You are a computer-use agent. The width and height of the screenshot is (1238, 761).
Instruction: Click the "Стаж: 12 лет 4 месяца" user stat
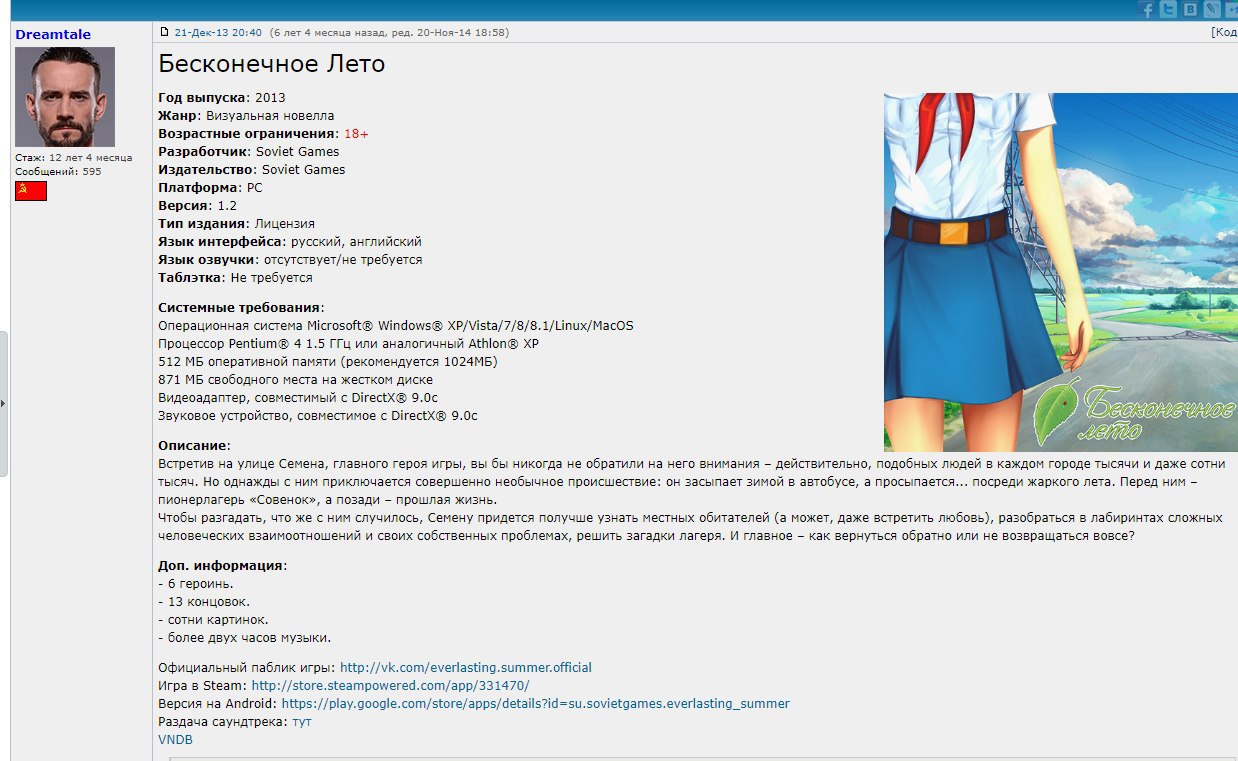click(x=73, y=157)
